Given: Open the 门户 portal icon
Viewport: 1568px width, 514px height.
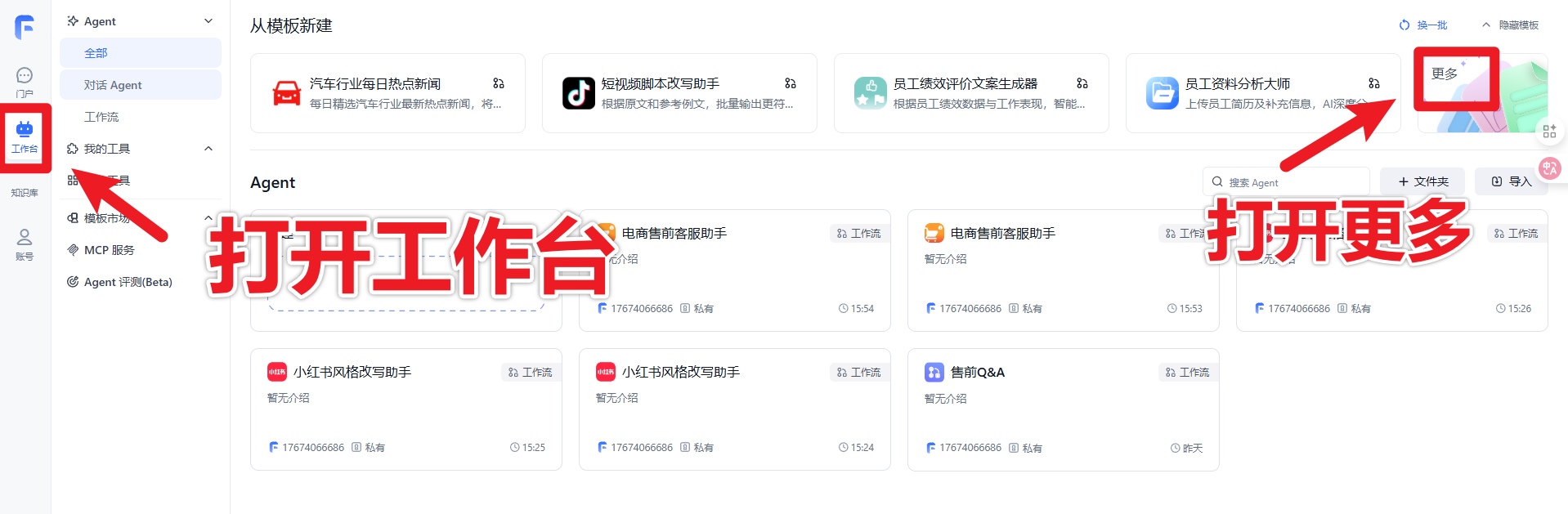Looking at the screenshot, I should [25, 75].
